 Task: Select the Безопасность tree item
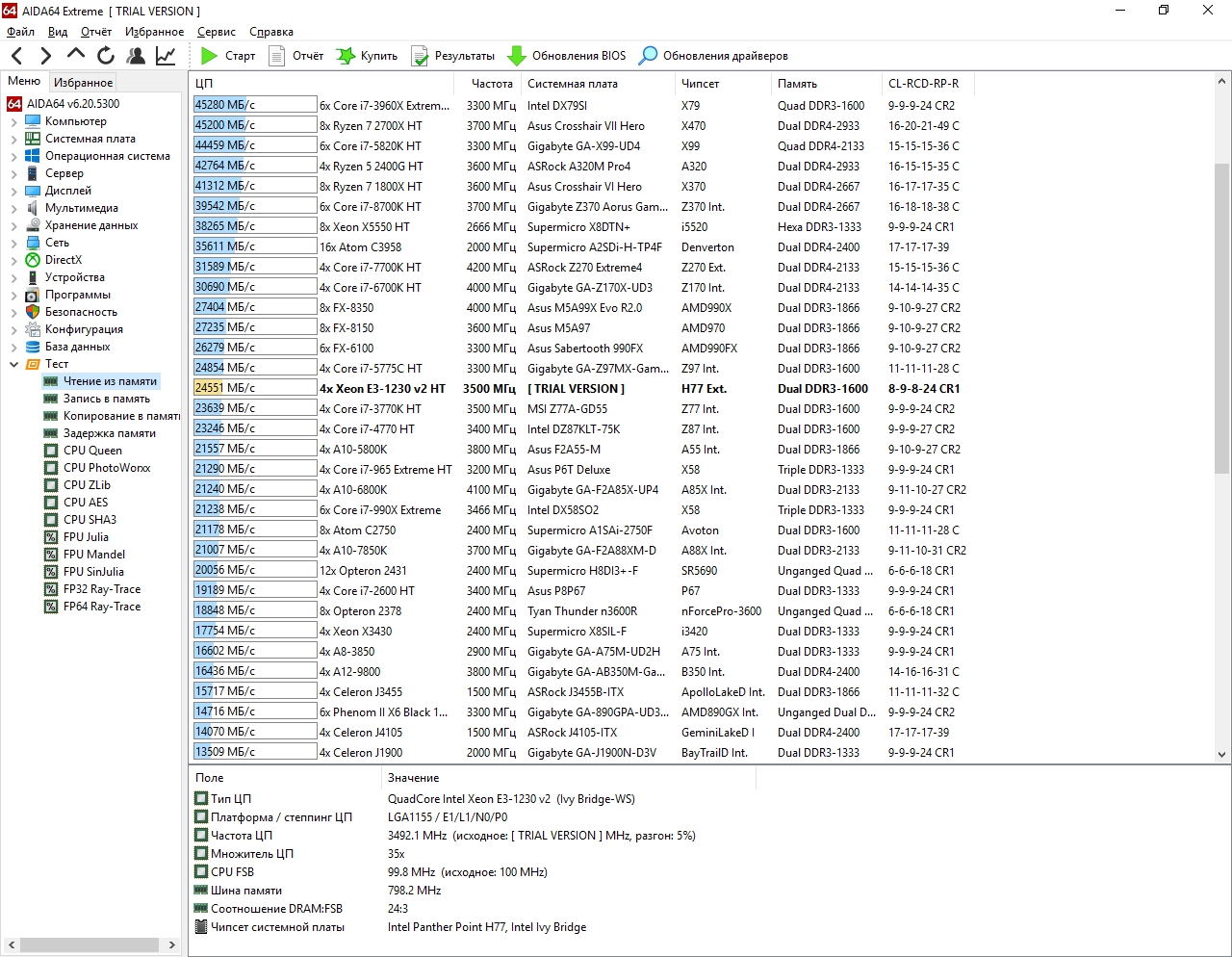coord(81,312)
